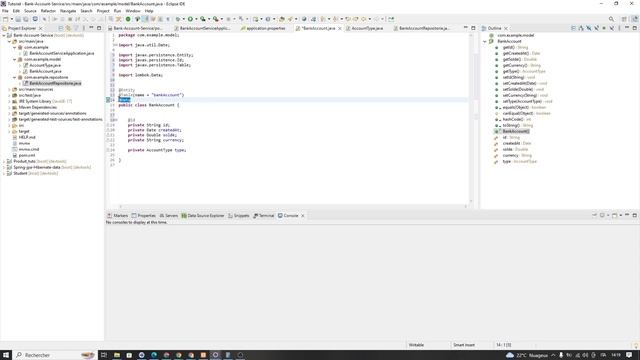640x360 pixels.
Task: Click the Save toolbar icon
Action: point(18,19)
